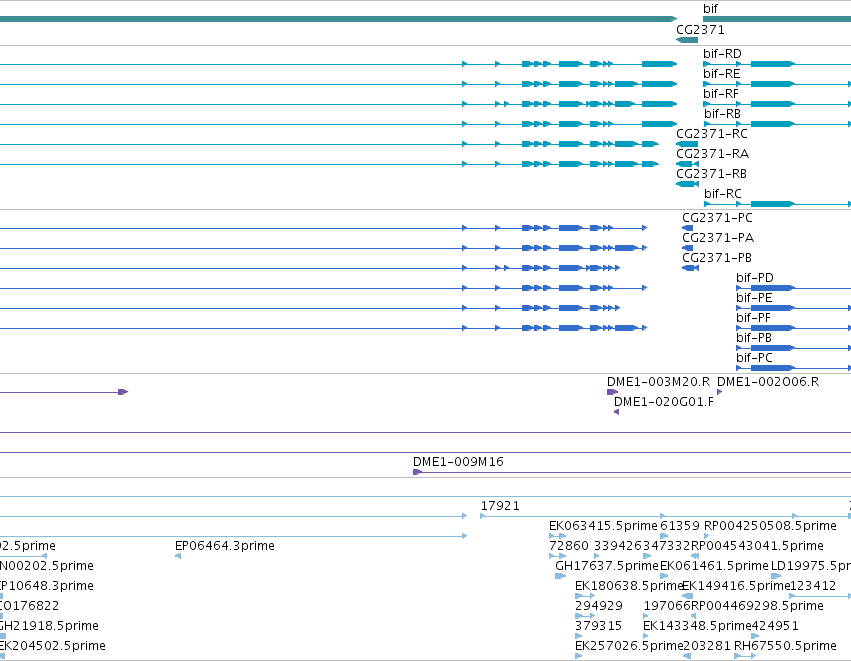Select EST EK257026.5prime

628,646
